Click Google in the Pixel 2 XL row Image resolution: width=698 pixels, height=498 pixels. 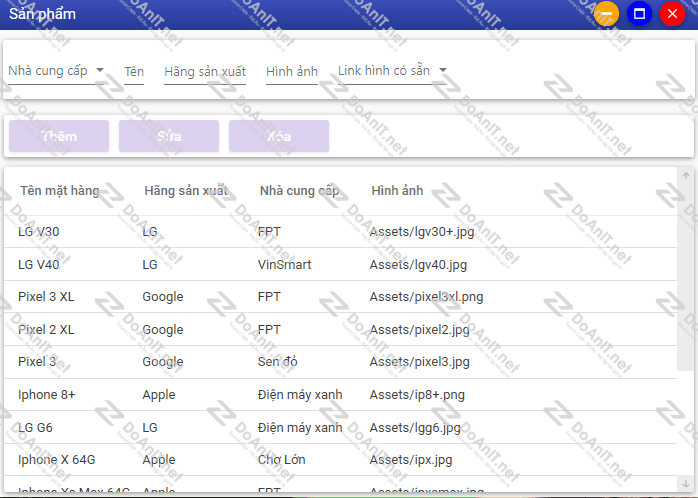163,330
